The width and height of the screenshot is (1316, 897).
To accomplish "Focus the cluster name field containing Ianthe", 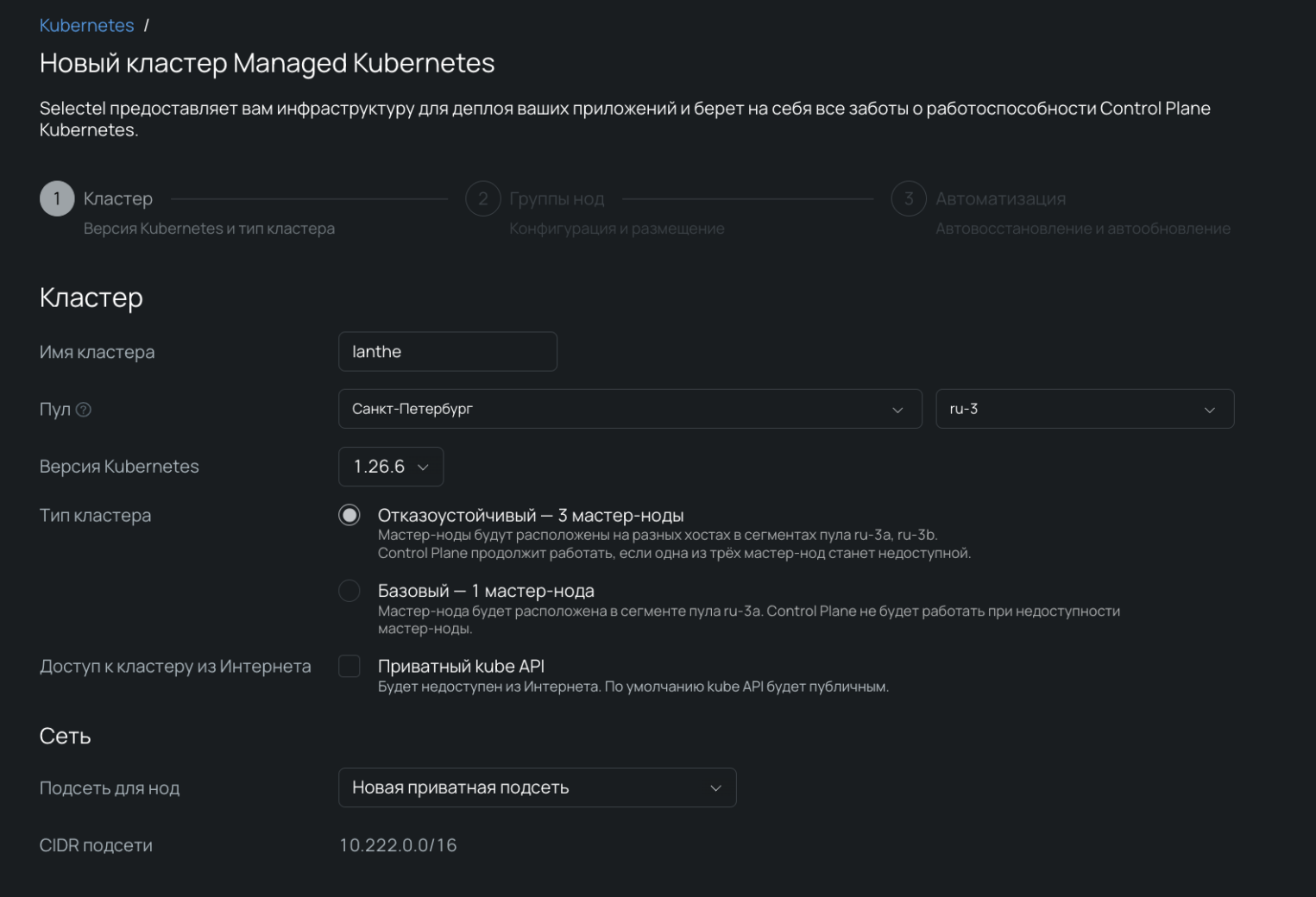I will click(x=448, y=352).
